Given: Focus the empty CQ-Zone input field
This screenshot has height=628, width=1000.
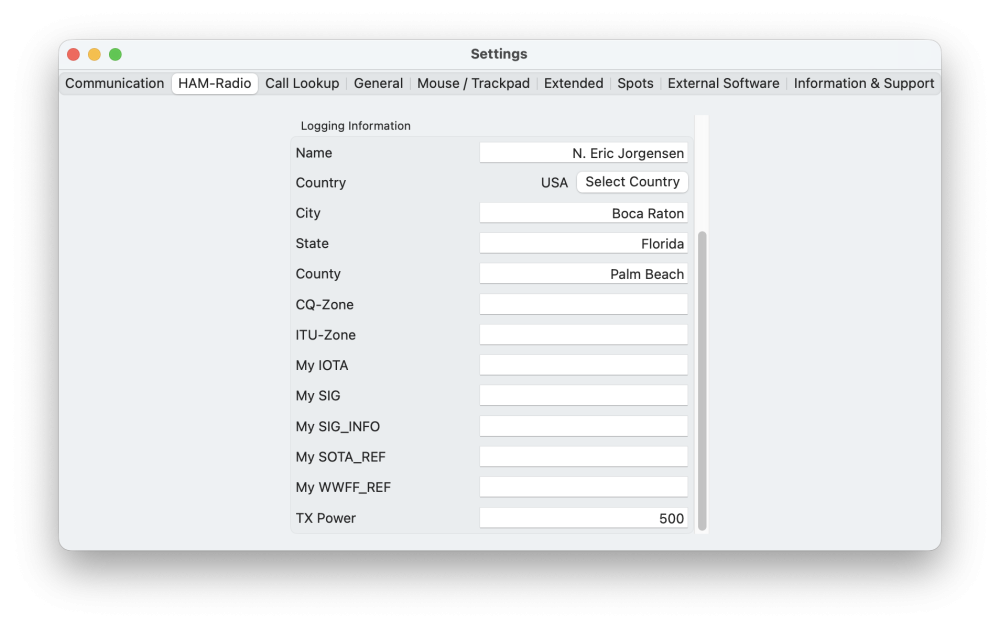Looking at the screenshot, I should click(583, 303).
